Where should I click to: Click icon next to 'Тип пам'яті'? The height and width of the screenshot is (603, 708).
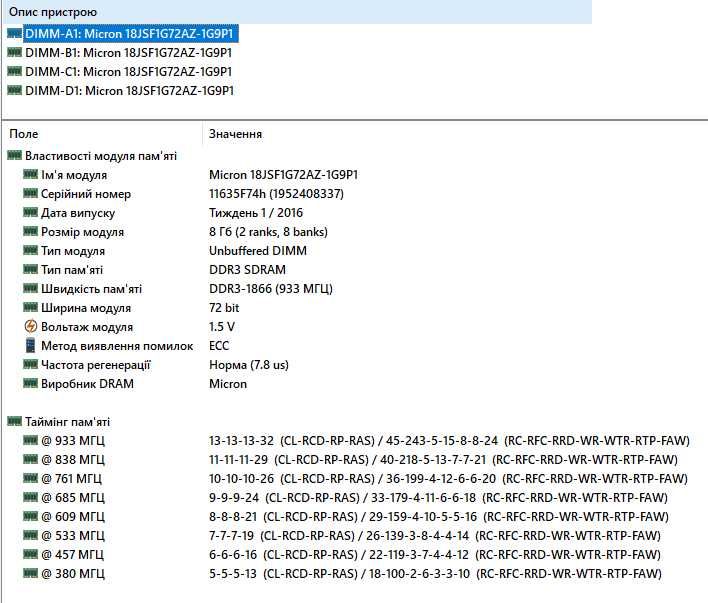(x=30, y=269)
